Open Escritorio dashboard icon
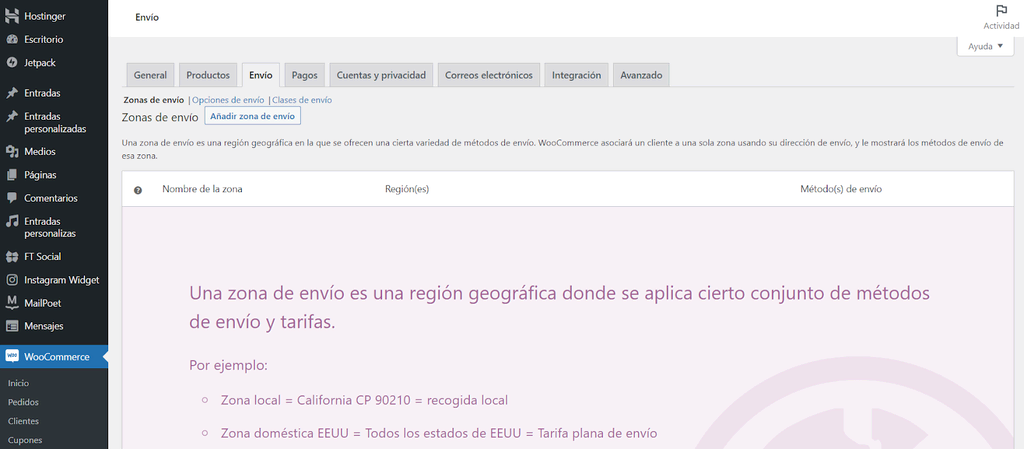1024x449 pixels. point(12,40)
